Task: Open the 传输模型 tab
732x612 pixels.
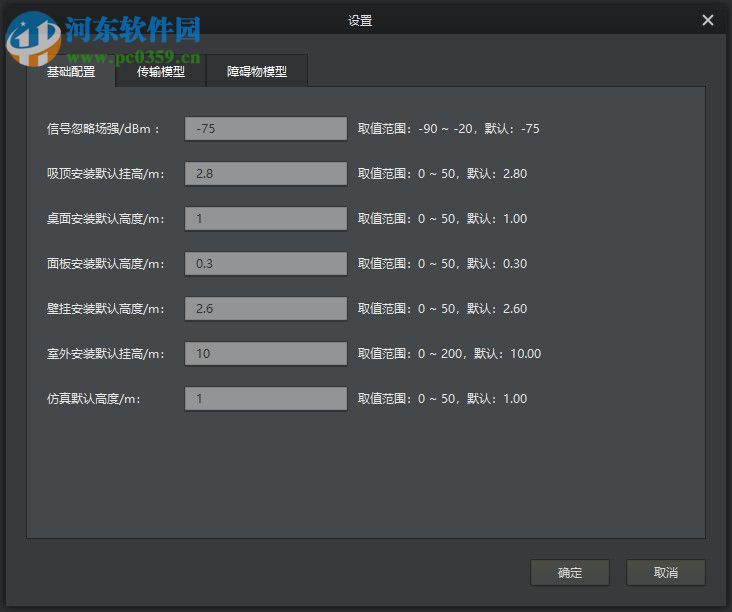Action: (x=161, y=71)
